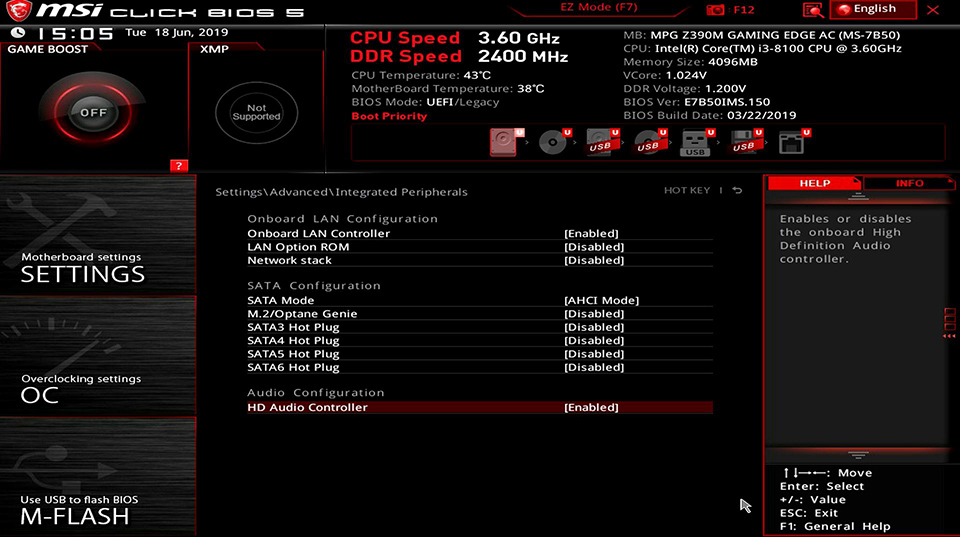The image size is (960, 537).
Task: Open the SETTINGS motherboard settings section
Action: click(x=98, y=235)
